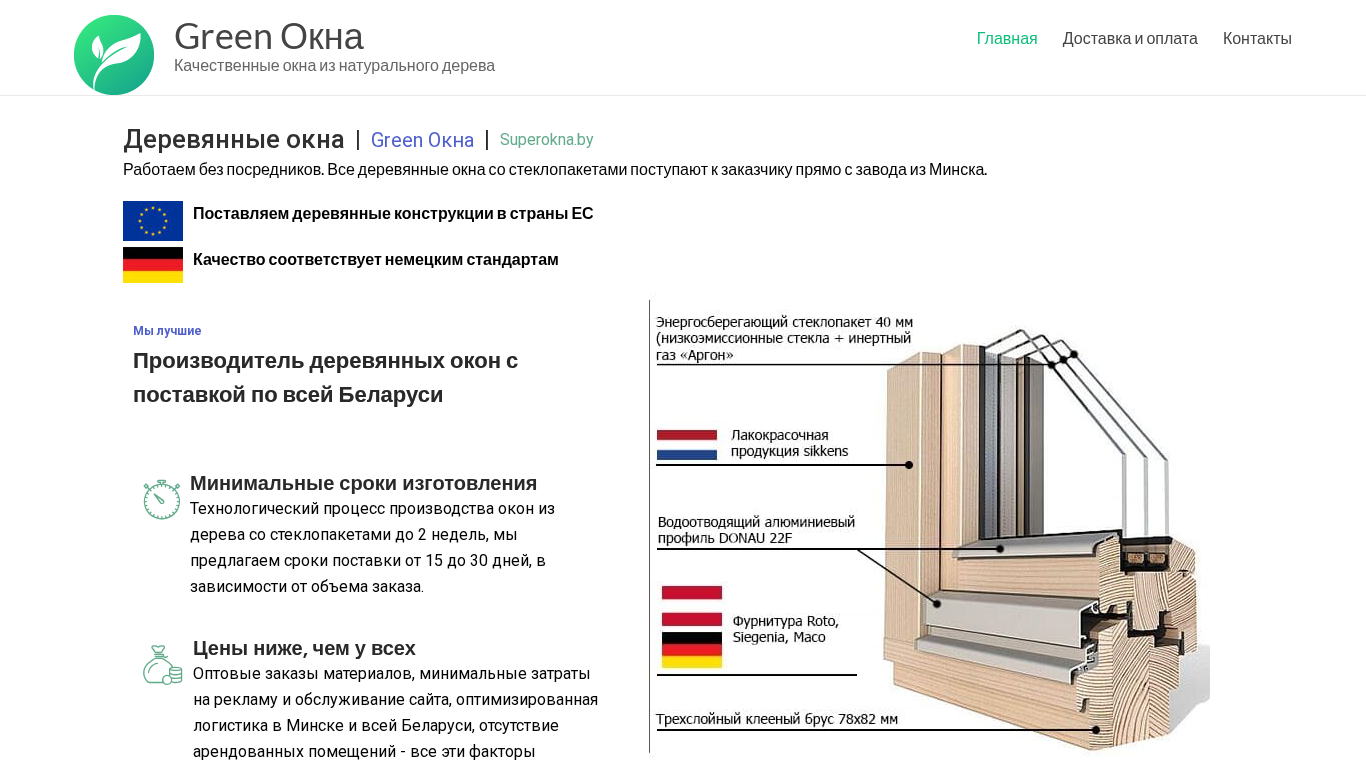
Task: Click text Качество соответствует немецким стандартам
Action: point(376,260)
